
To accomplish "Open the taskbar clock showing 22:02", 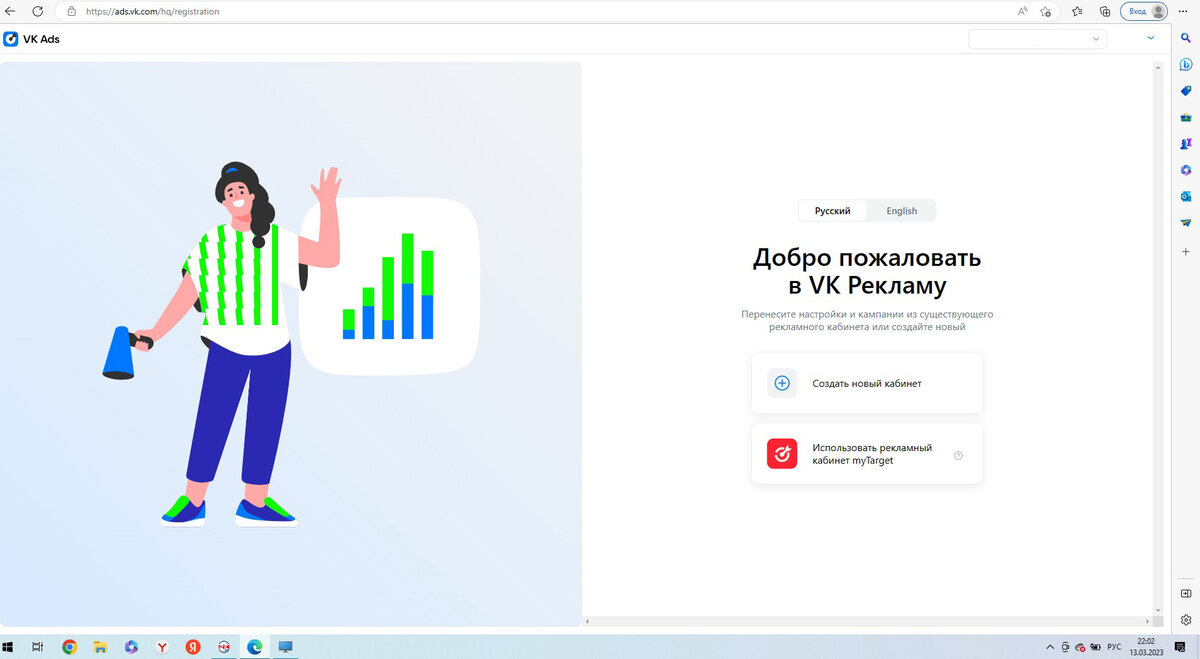I will coord(1146,647).
